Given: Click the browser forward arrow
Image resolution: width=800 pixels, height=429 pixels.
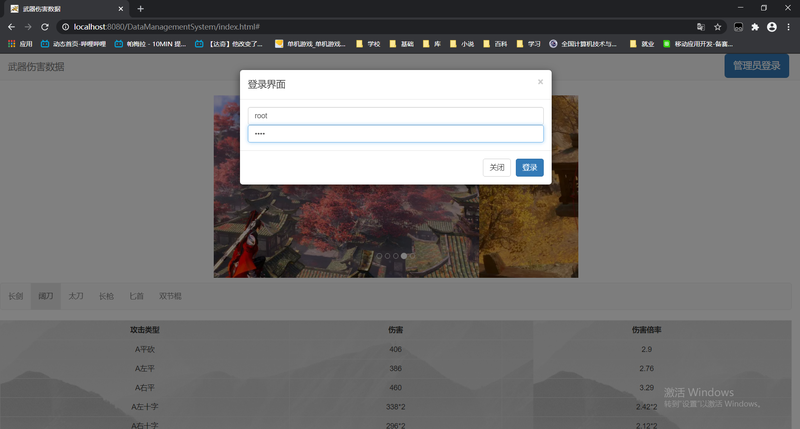Looking at the screenshot, I should click(28, 27).
